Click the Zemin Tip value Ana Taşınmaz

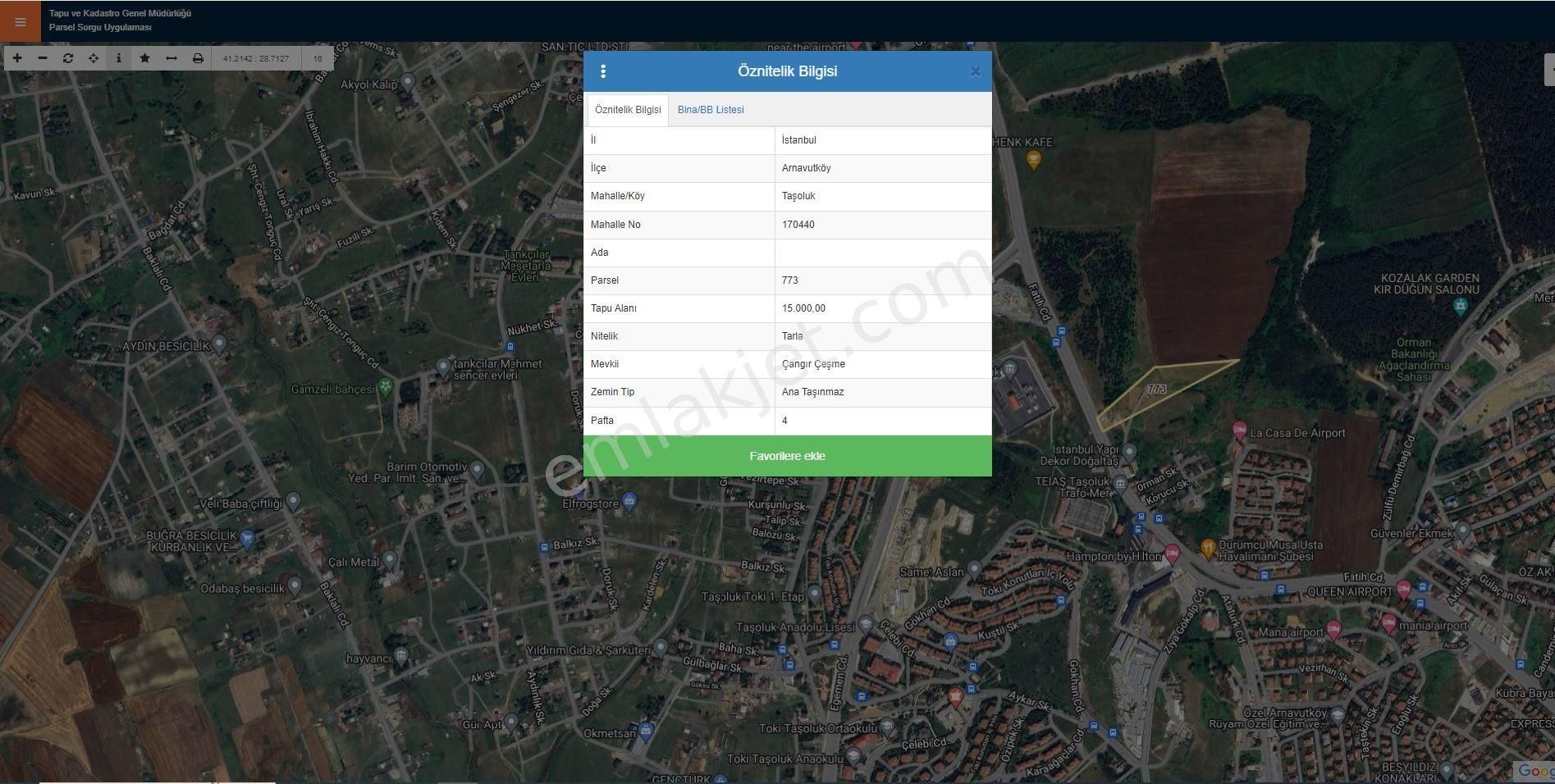tap(883, 392)
